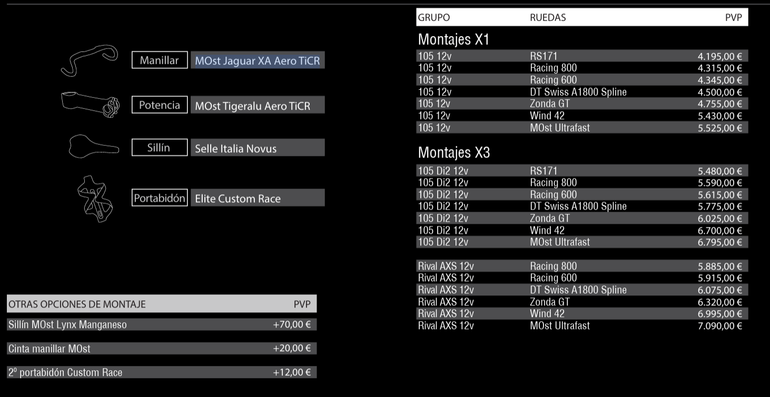Select Zonda GT priced 4.755,00 €

tap(549, 104)
